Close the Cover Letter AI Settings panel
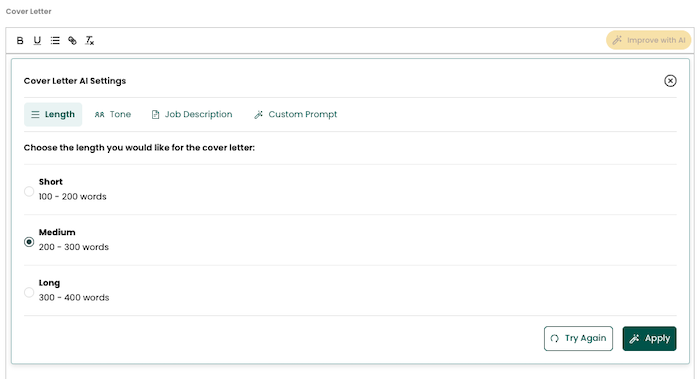The width and height of the screenshot is (700, 379). coord(670,81)
